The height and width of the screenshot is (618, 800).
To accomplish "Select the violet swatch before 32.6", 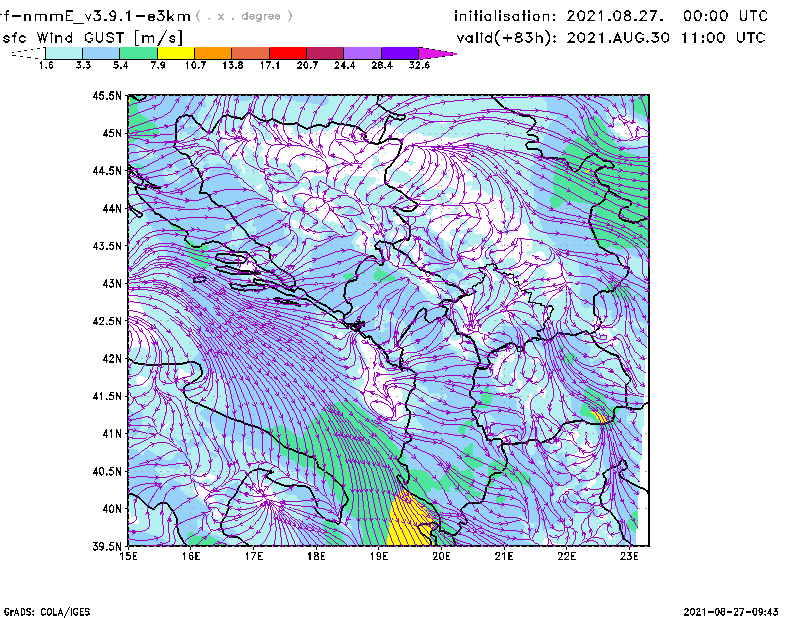I will (x=400, y=53).
